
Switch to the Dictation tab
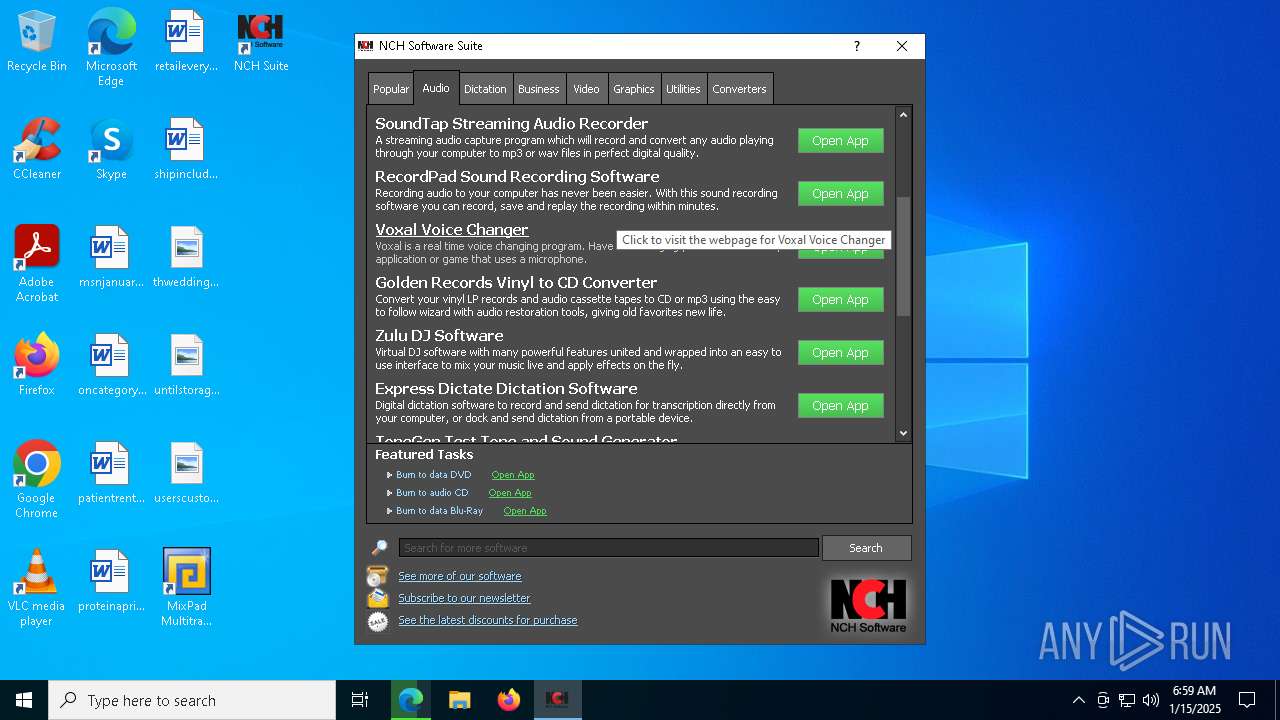coord(485,89)
